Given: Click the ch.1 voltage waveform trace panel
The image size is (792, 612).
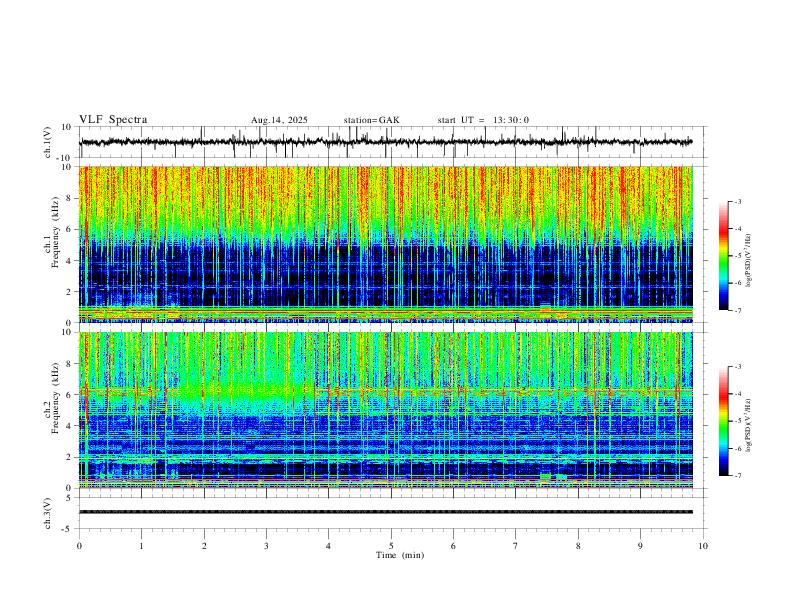Looking at the screenshot, I should [x=393, y=142].
